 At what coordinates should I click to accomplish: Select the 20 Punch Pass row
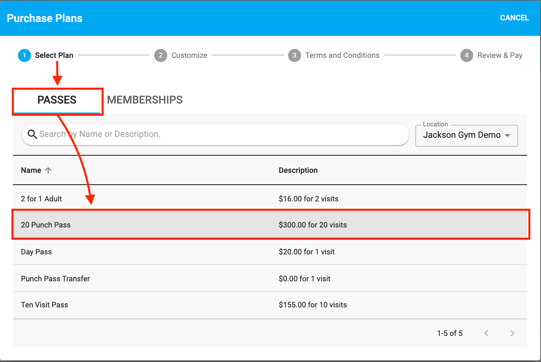click(270, 225)
